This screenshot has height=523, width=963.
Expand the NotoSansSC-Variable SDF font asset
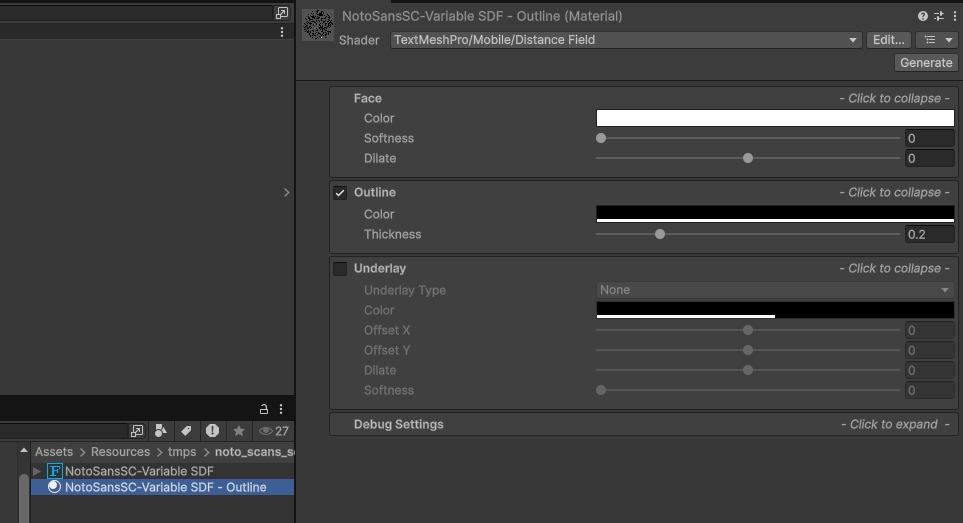tap(37, 471)
